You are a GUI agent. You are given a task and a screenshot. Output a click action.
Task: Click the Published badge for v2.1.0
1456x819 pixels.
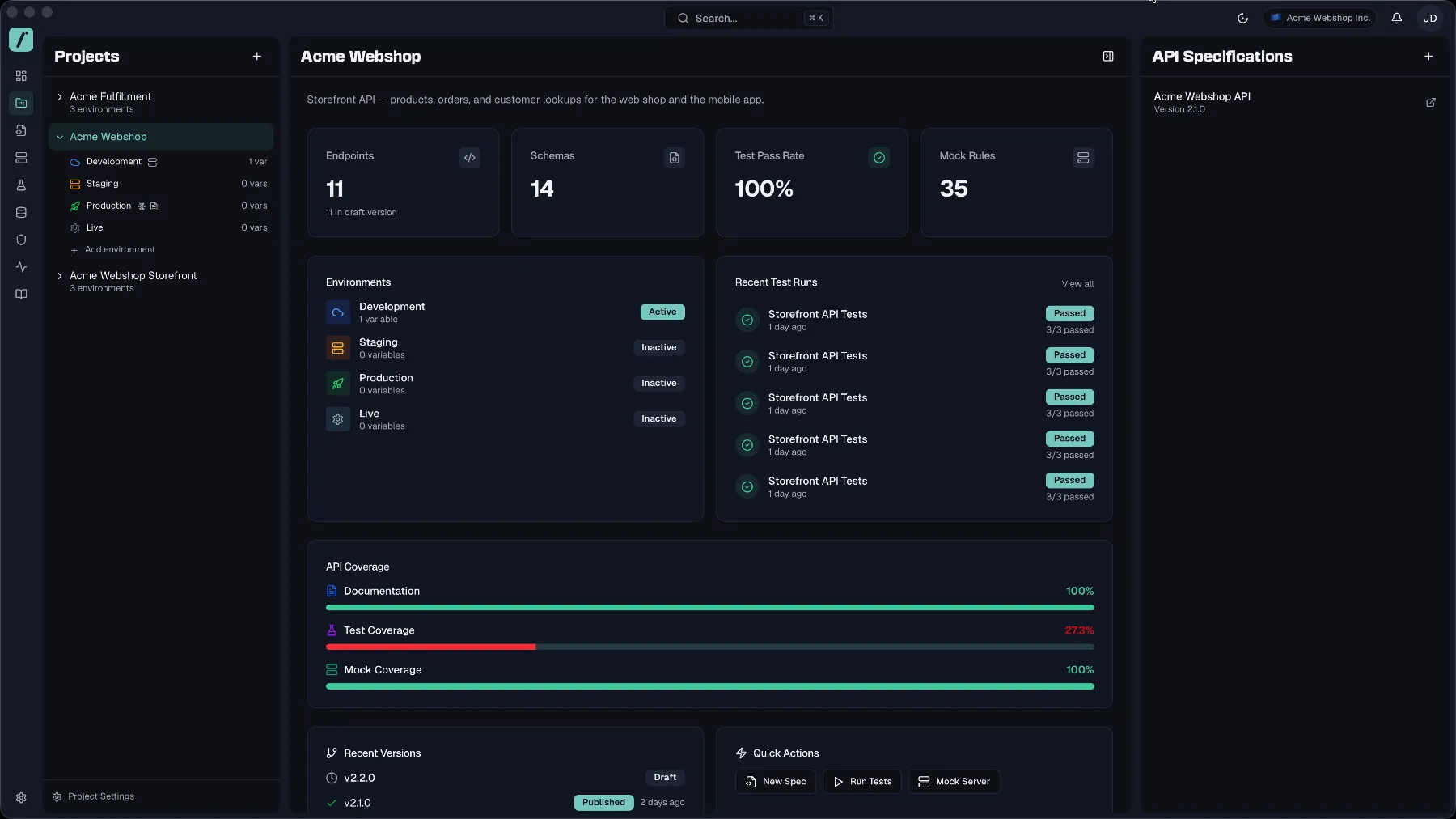click(604, 803)
